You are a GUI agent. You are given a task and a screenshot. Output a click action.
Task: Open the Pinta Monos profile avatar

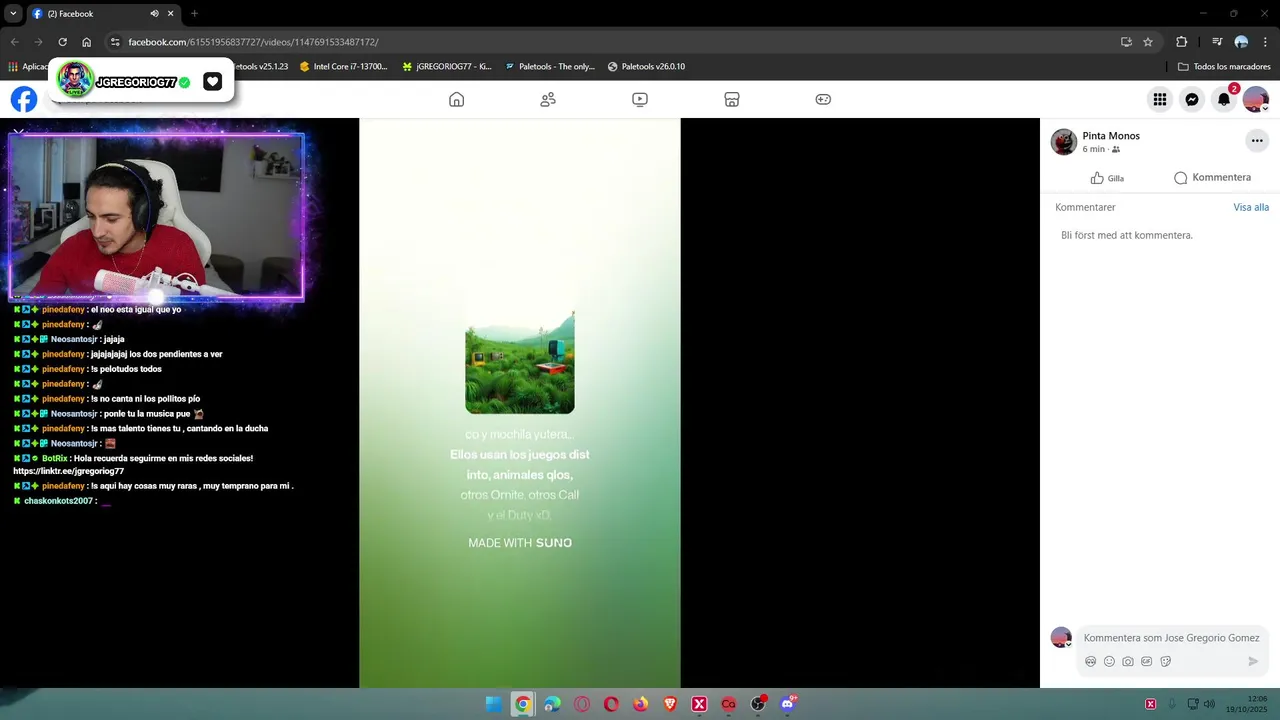click(1064, 141)
